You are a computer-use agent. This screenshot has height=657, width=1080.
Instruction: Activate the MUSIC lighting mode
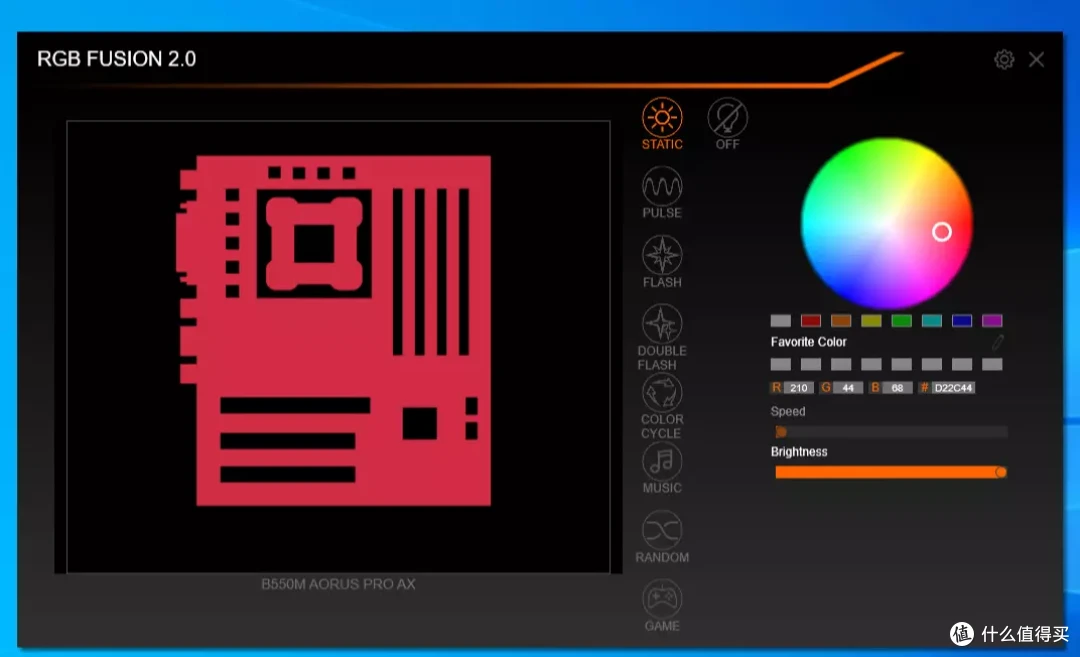click(x=662, y=468)
